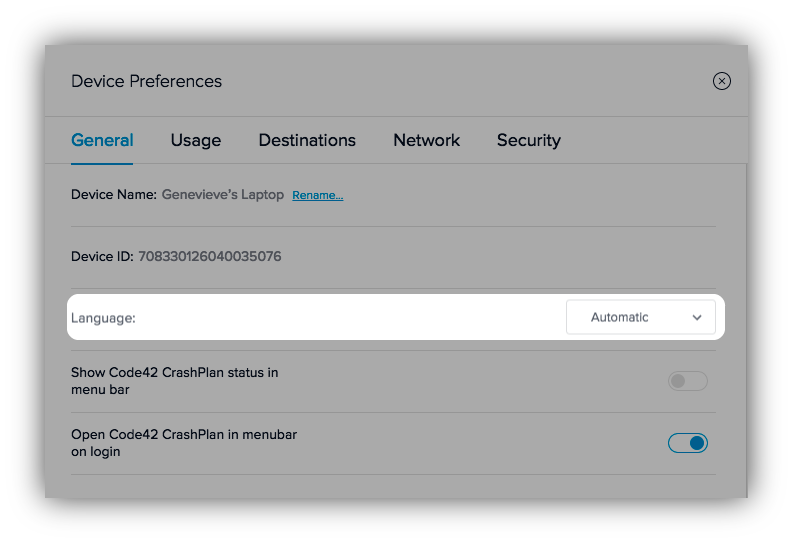Click the Device Preferences title
Image resolution: width=793 pixels, height=543 pixels.
[x=146, y=81]
